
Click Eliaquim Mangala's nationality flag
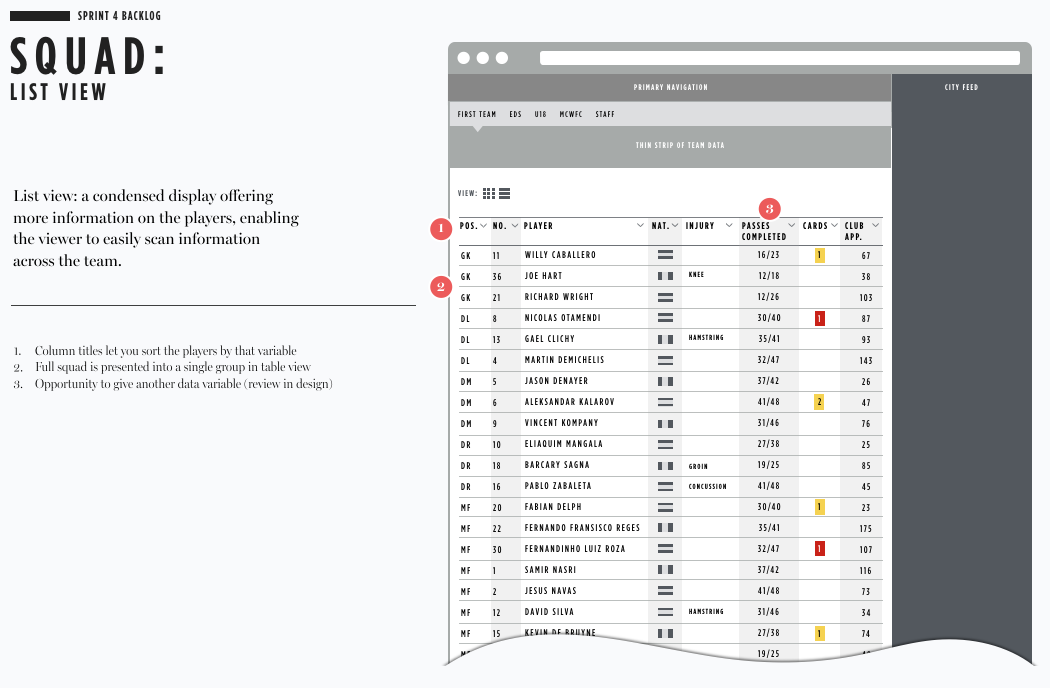pyautogui.click(x=665, y=444)
